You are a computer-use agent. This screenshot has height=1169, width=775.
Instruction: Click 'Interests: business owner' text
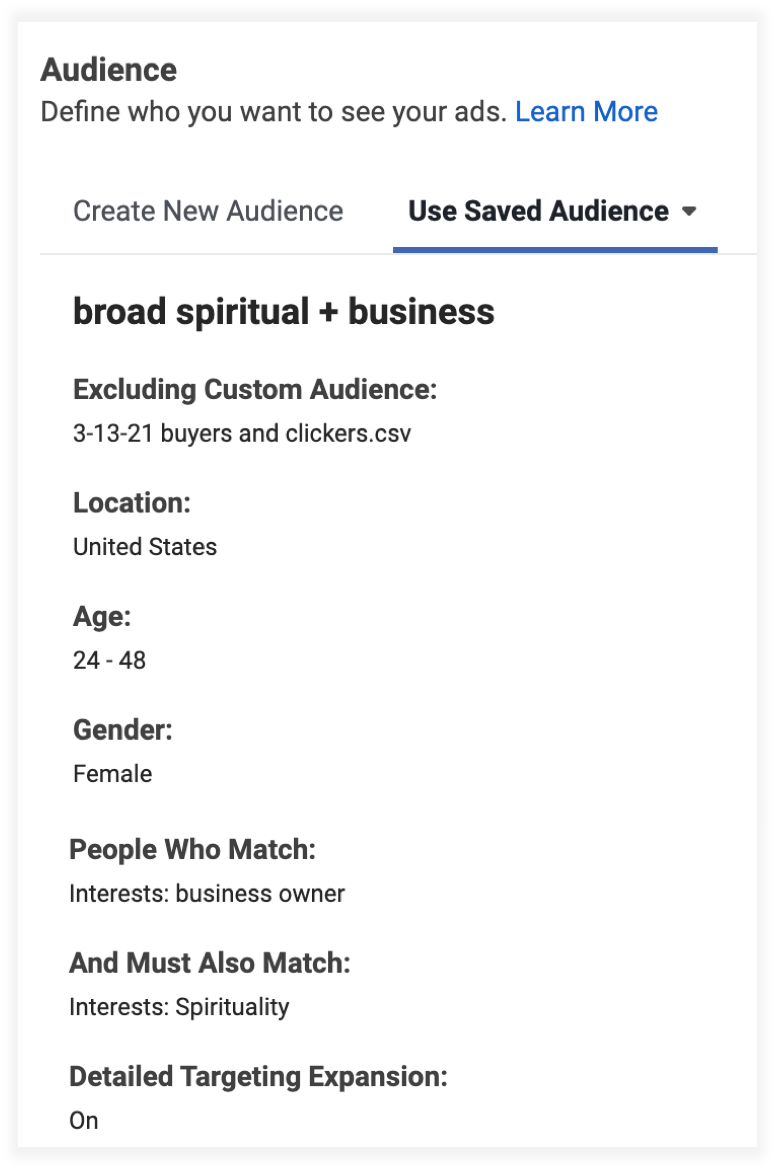pos(207,893)
